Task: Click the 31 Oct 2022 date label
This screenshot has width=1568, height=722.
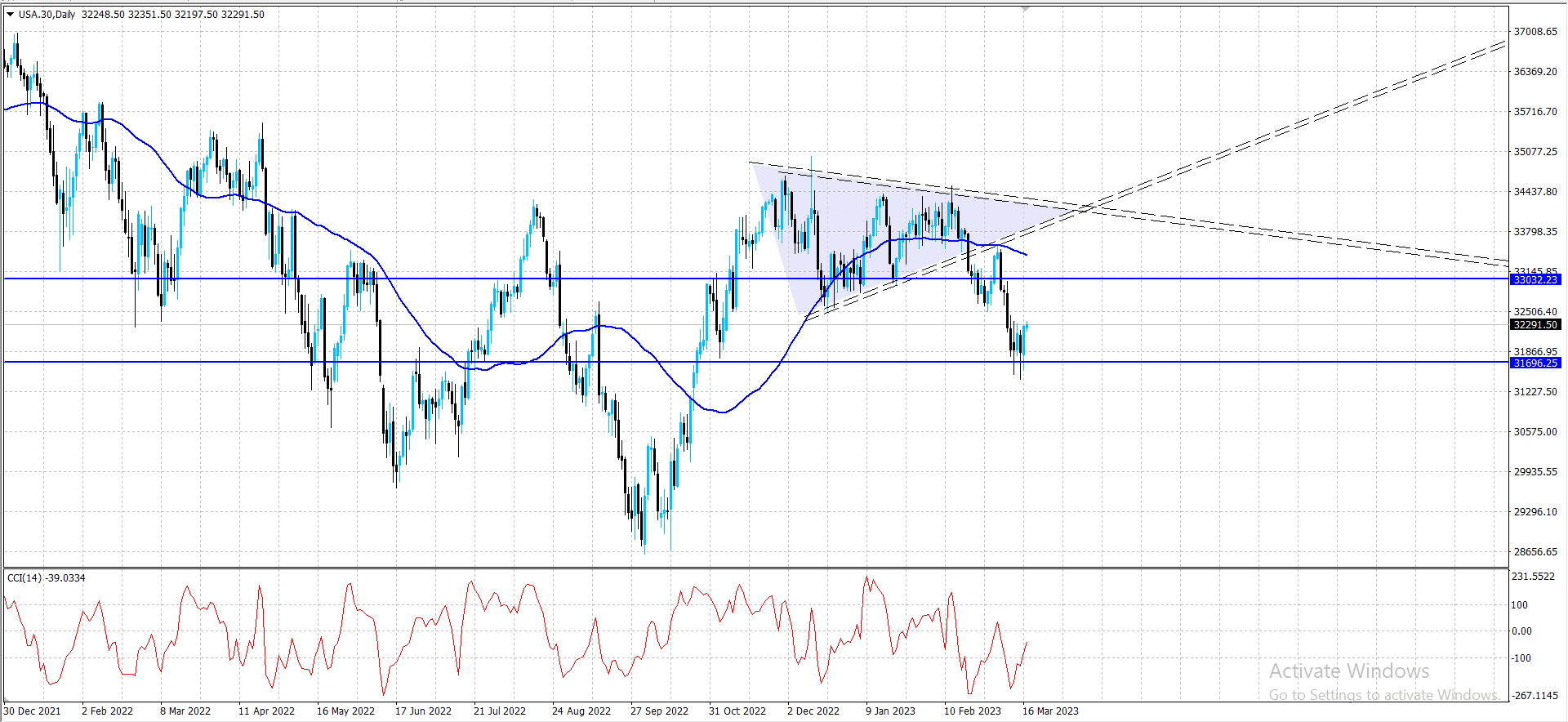Action: (737, 711)
